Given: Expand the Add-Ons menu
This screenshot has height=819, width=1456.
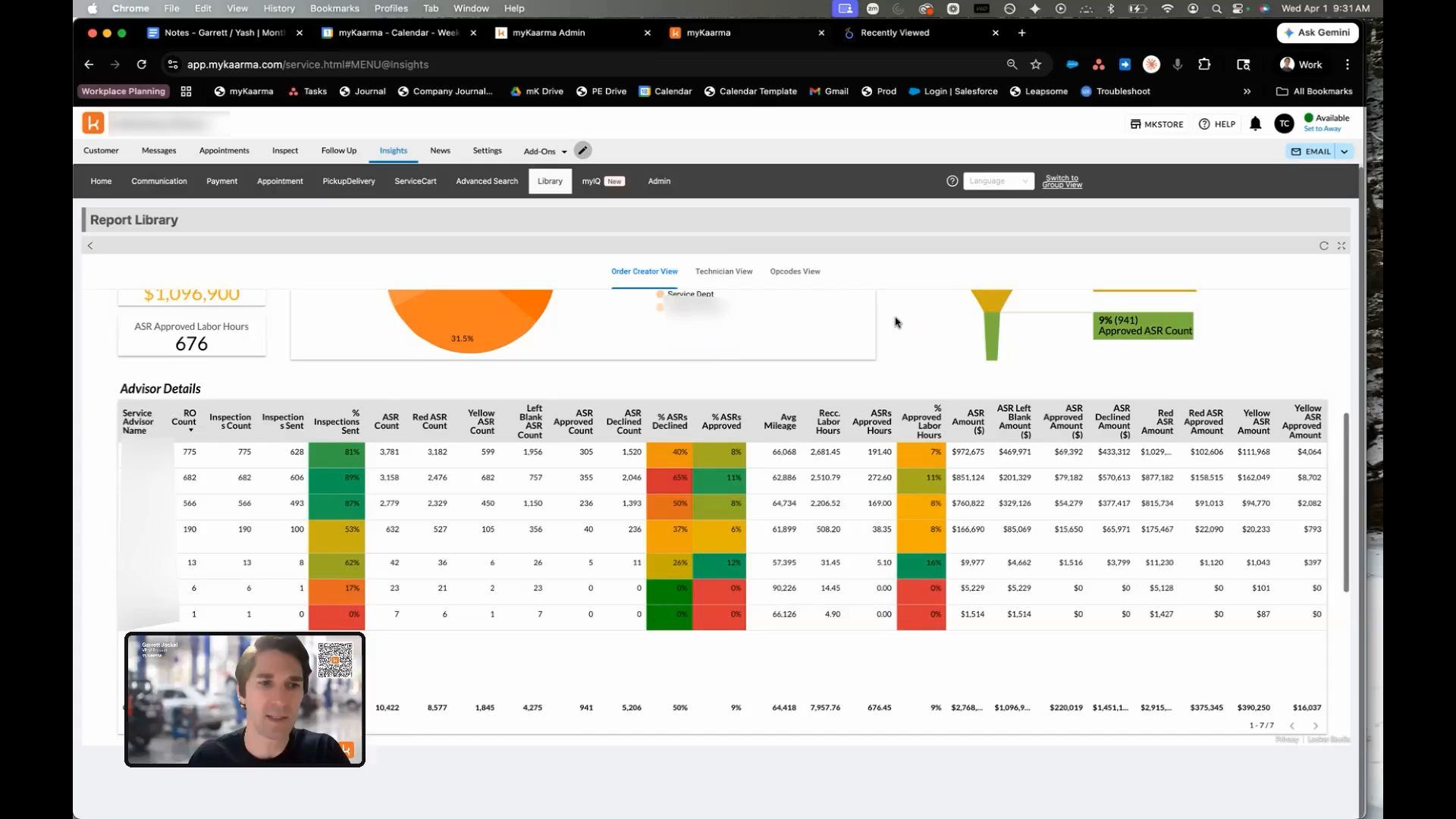Looking at the screenshot, I should pyautogui.click(x=545, y=151).
